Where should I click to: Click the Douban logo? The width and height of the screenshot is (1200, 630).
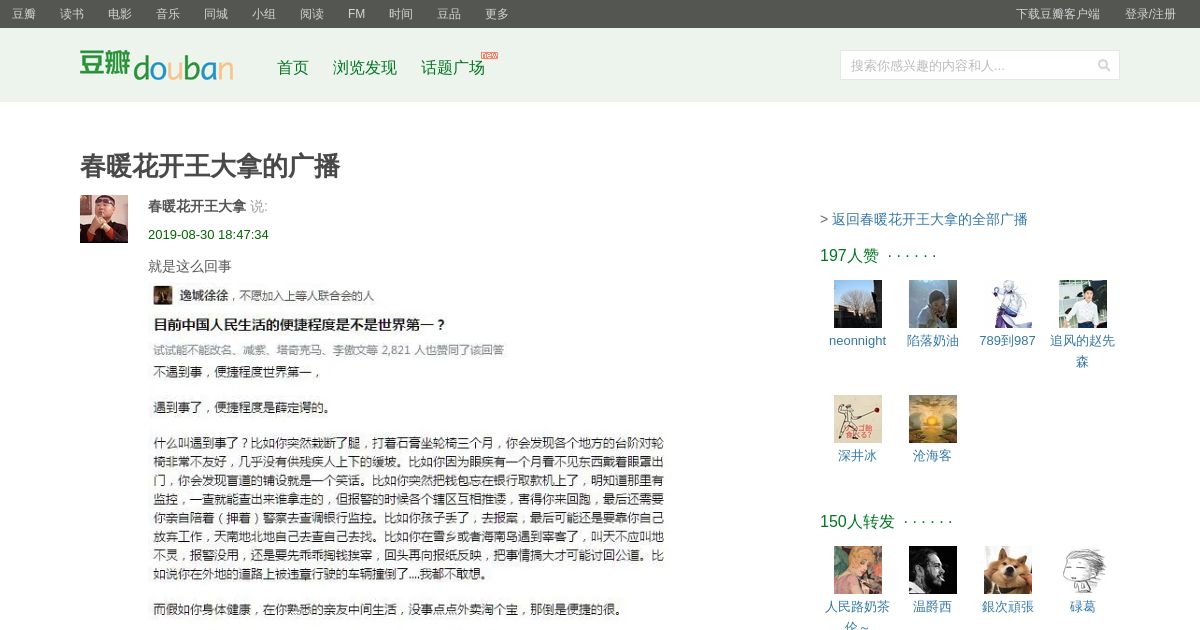(x=157, y=65)
